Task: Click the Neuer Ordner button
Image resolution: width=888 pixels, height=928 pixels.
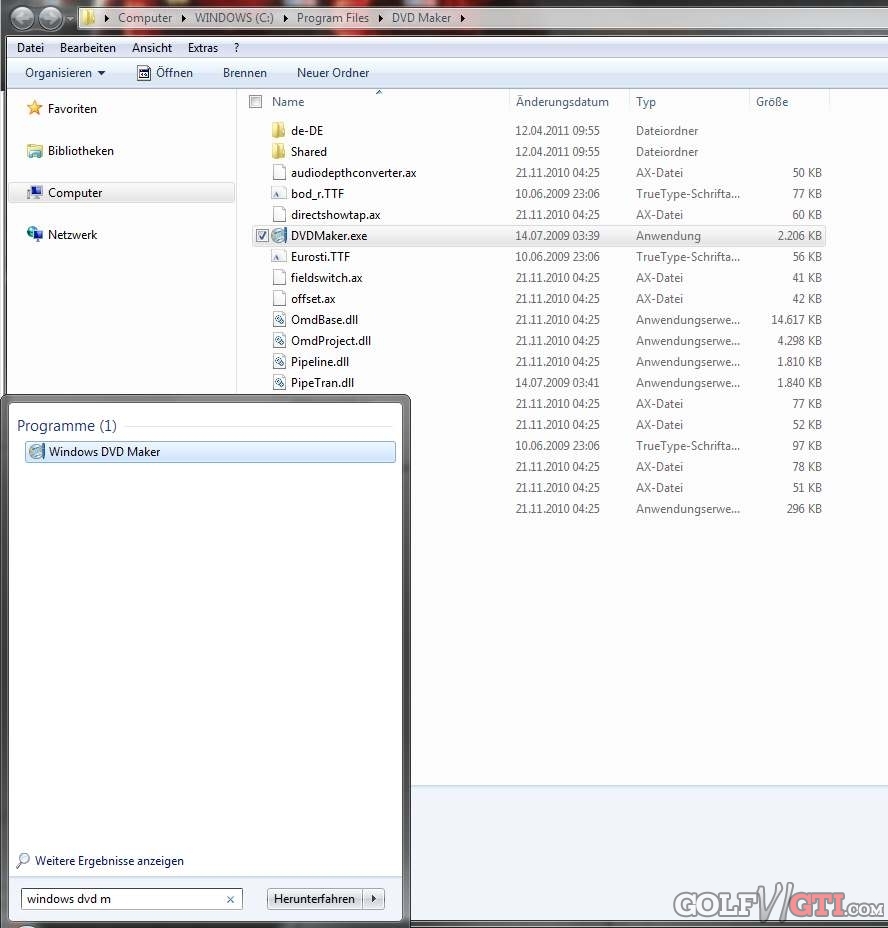Action: (333, 73)
